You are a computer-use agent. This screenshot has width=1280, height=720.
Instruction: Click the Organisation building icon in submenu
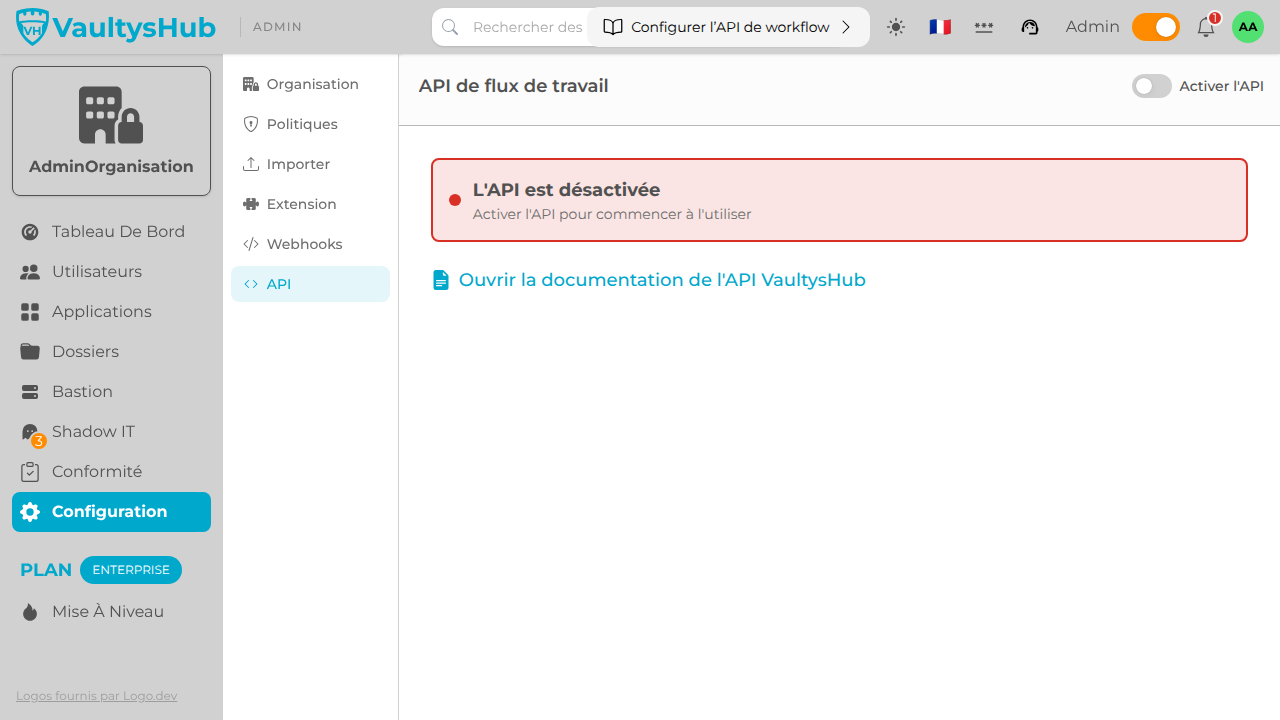(251, 84)
